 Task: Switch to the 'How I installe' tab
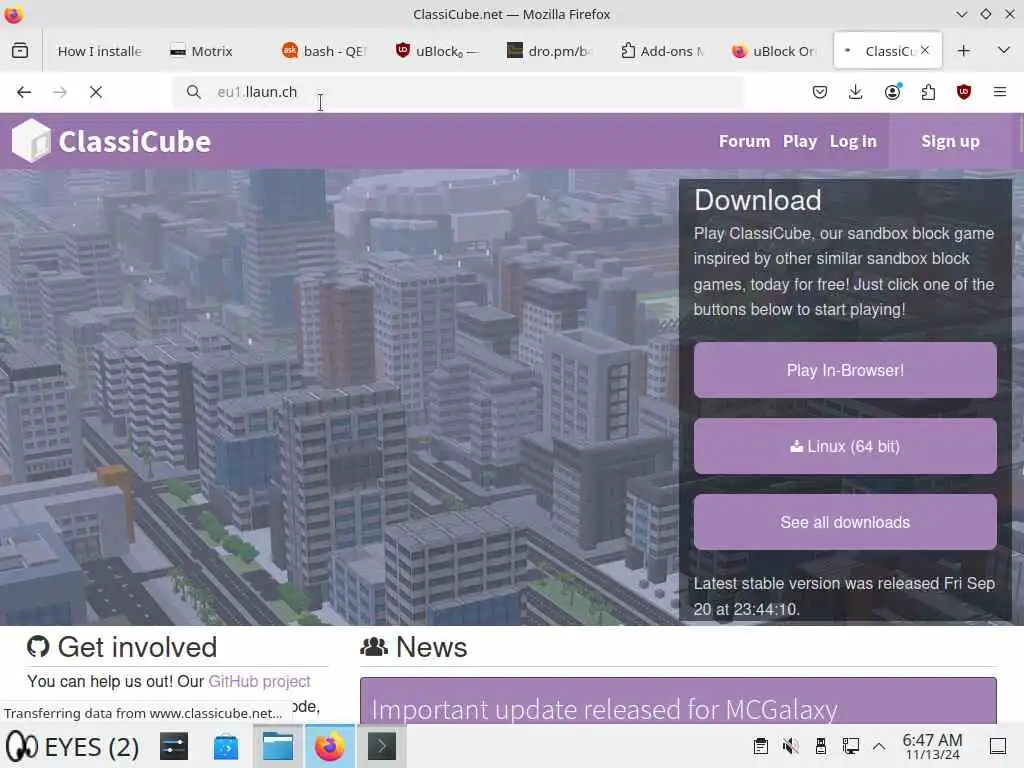coord(99,51)
